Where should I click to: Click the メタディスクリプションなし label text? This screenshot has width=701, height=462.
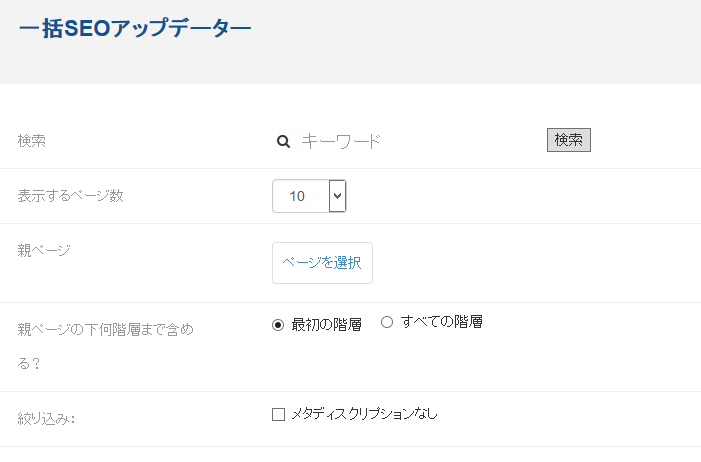364,414
